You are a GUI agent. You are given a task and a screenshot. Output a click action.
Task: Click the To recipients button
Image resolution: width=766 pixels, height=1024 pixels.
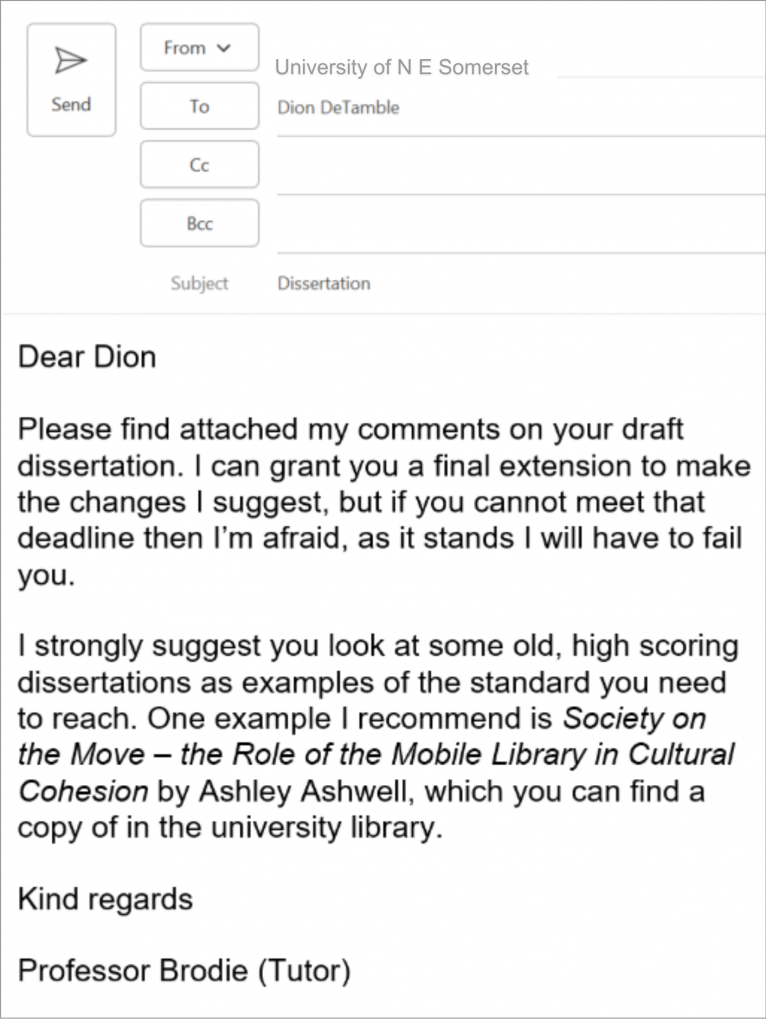pyautogui.click(x=199, y=107)
